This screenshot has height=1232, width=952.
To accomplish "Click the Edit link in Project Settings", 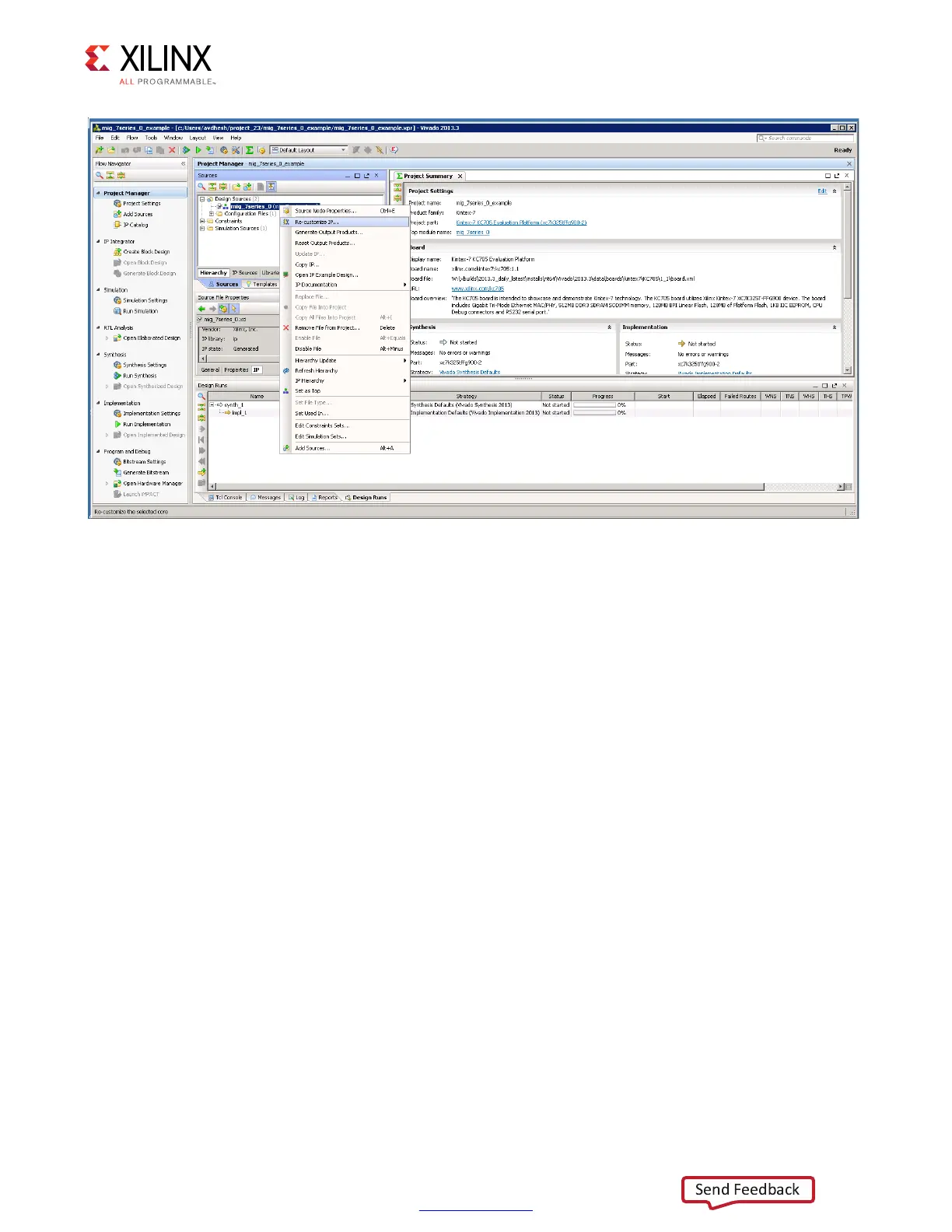I will [x=822, y=191].
